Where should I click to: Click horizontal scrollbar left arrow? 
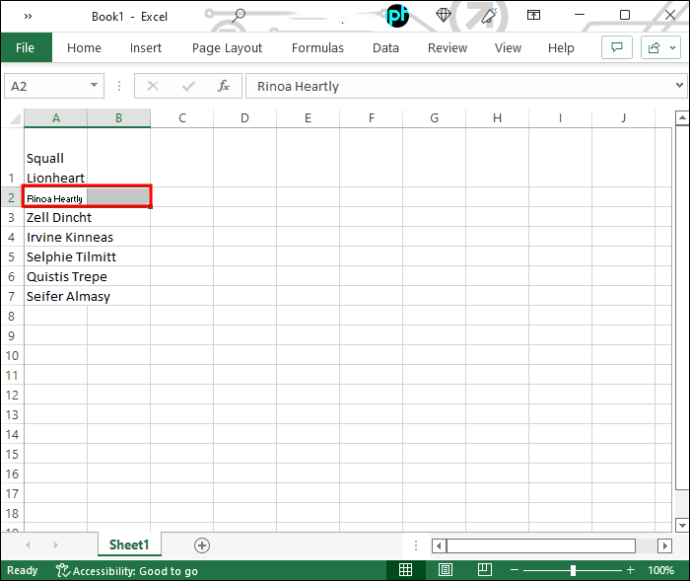438,546
